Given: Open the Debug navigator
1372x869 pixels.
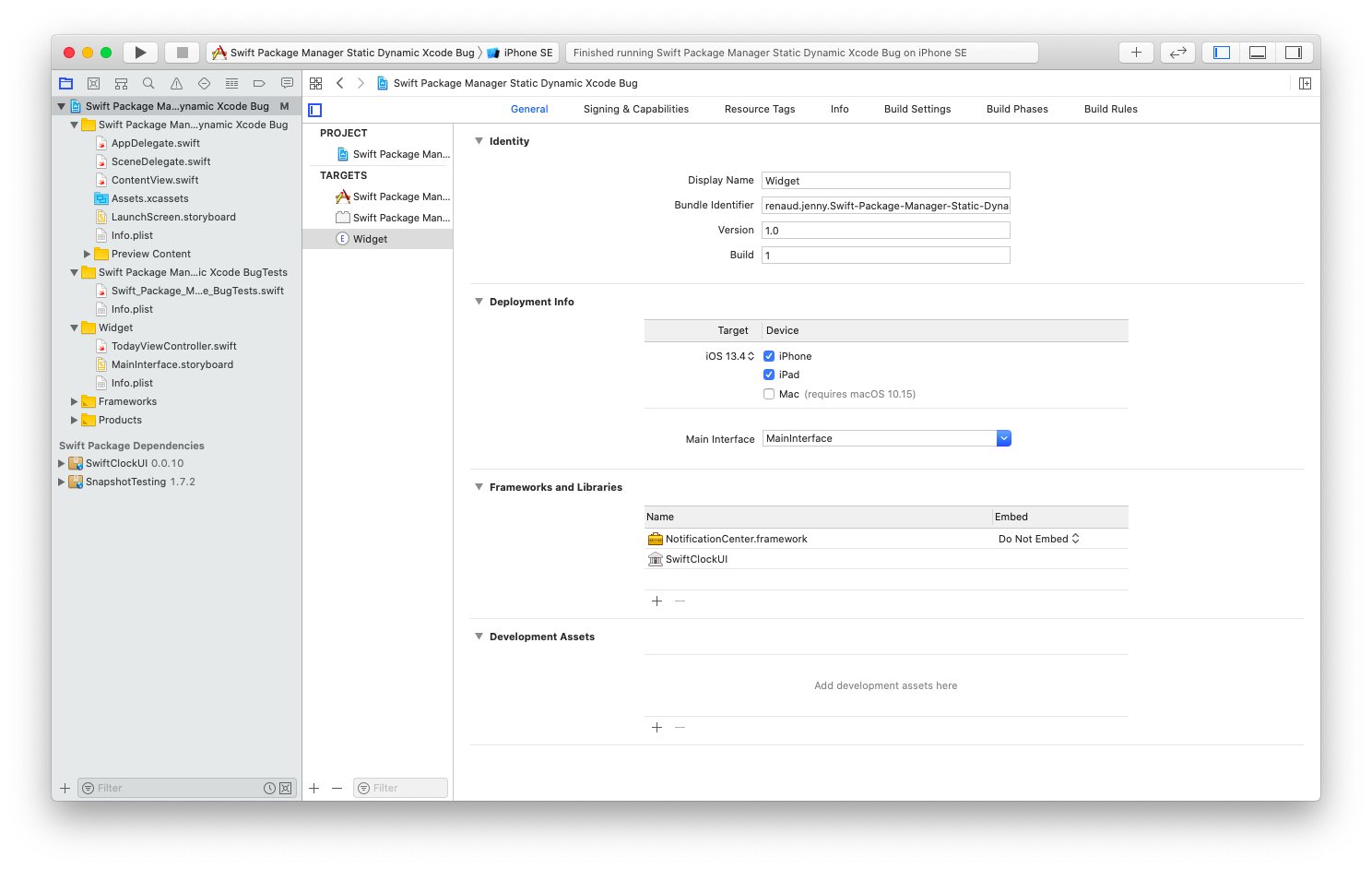Looking at the screenshot, I should pos(231,83).
